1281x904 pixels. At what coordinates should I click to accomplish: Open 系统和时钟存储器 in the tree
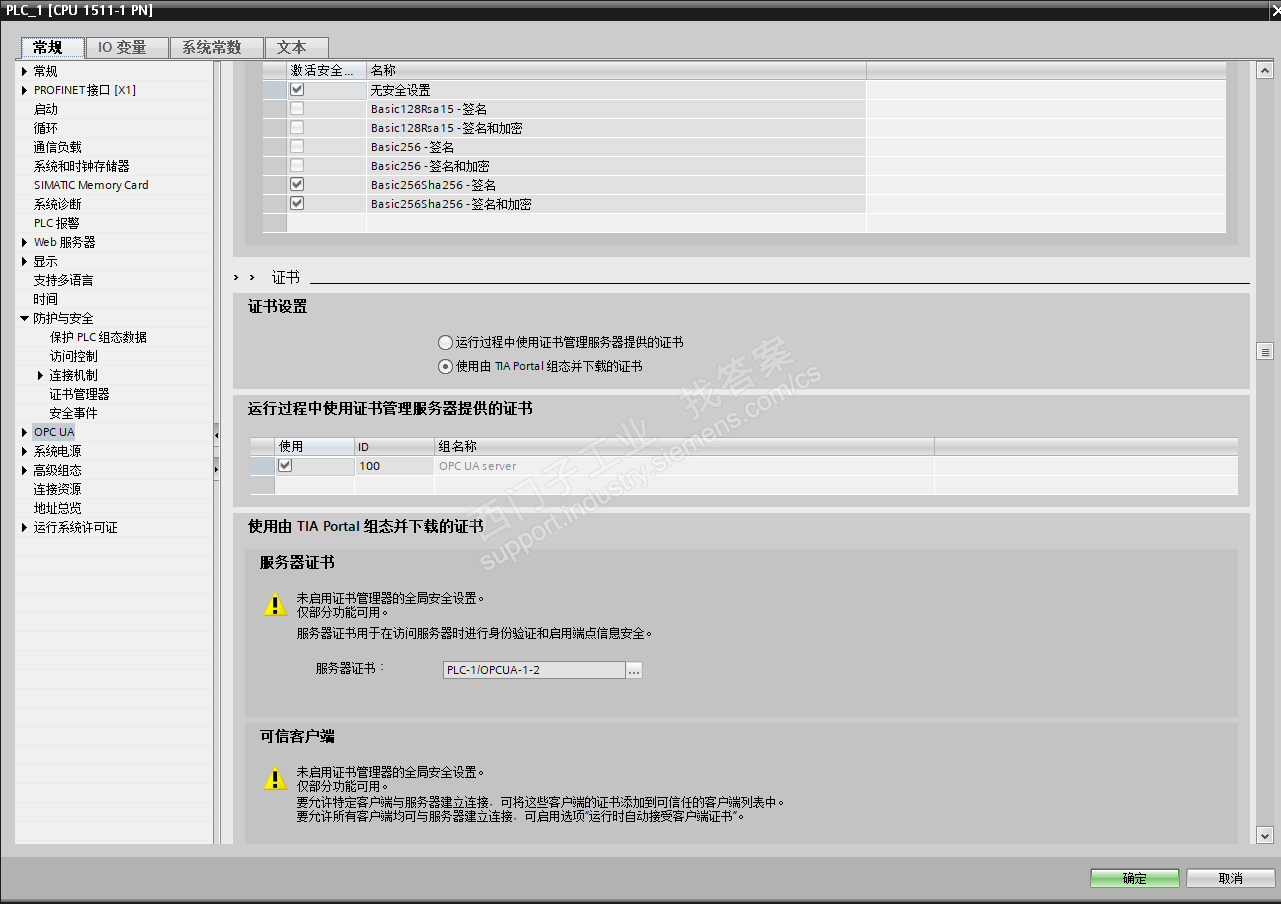tap(81, 166)
